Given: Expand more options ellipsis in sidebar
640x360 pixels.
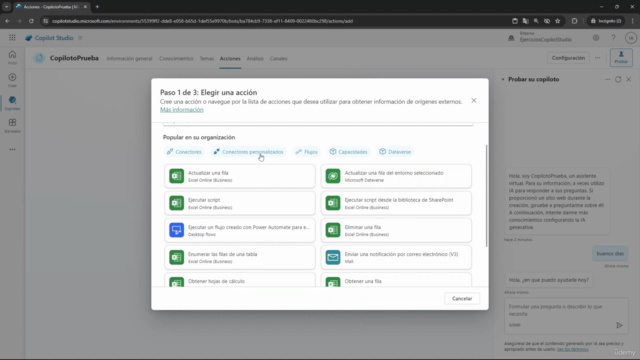Looking at the screenshot, I should coord(12,149).
